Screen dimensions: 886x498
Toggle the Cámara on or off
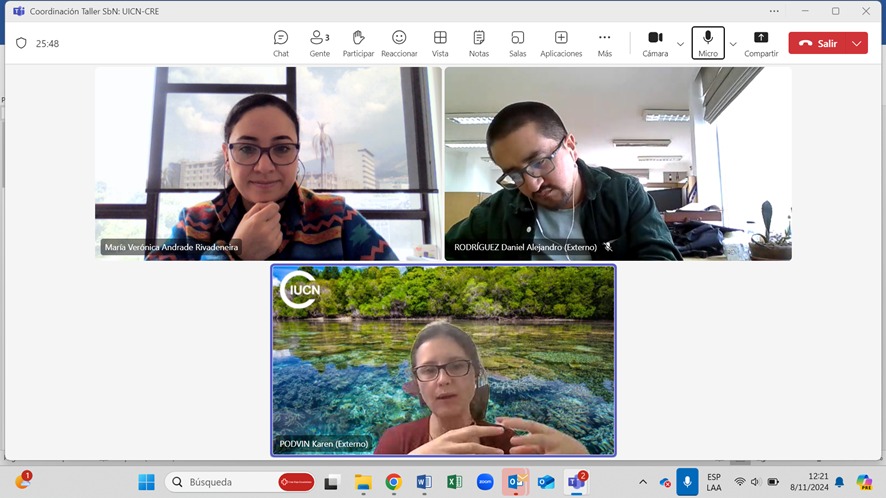tap(655, 43)
